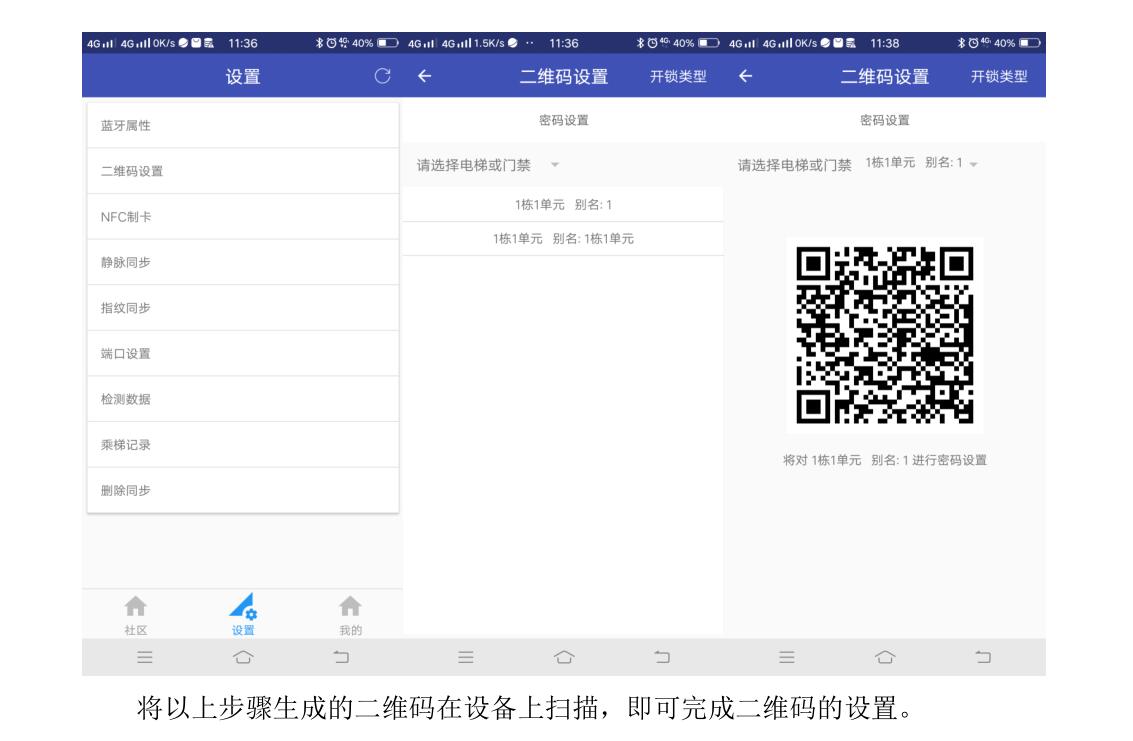
Task: Open 端口设置 entry
Action: [x=243, y=354]
